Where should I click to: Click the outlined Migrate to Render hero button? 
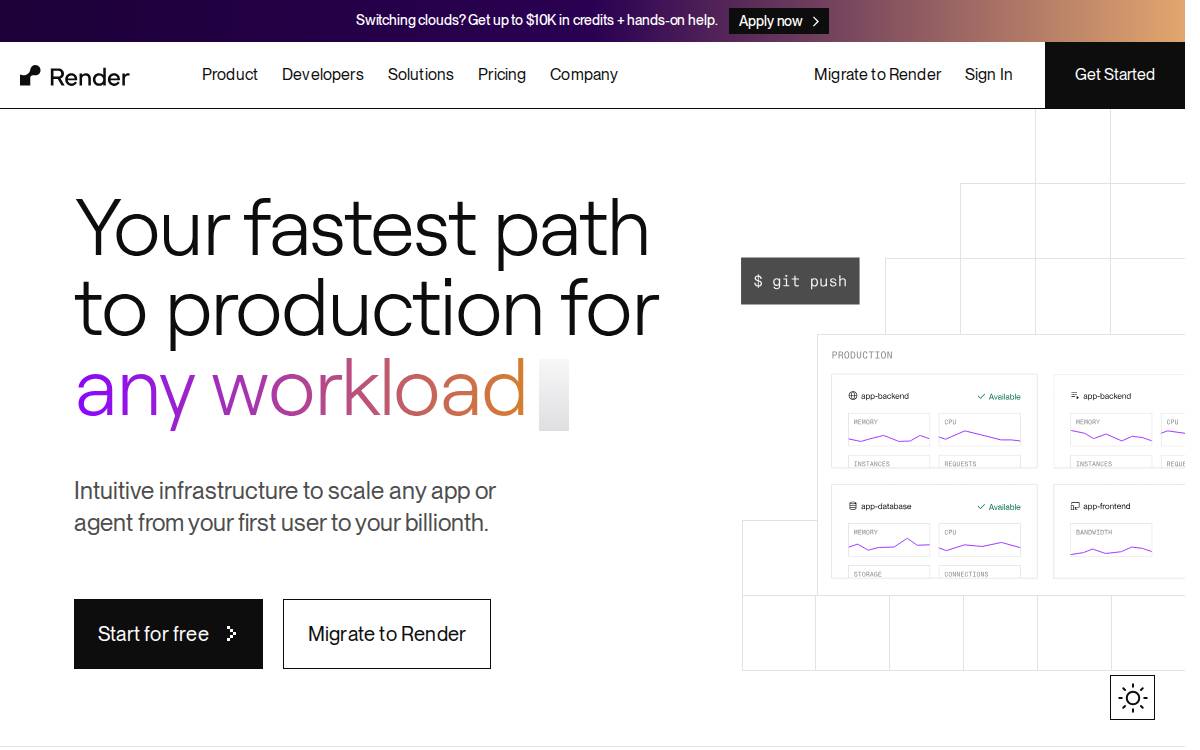(387, 634)
